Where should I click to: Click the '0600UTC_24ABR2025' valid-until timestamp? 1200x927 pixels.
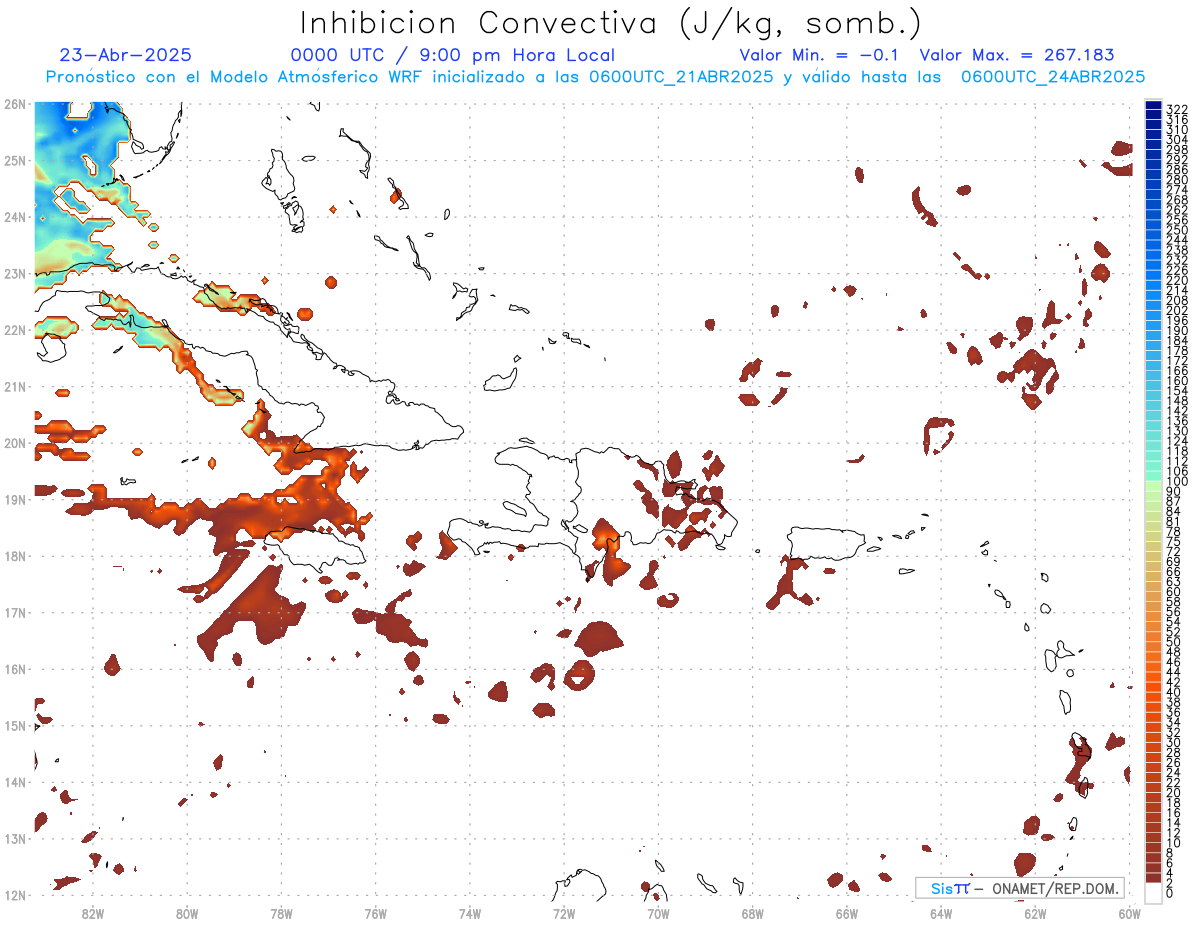[1053, 77]
